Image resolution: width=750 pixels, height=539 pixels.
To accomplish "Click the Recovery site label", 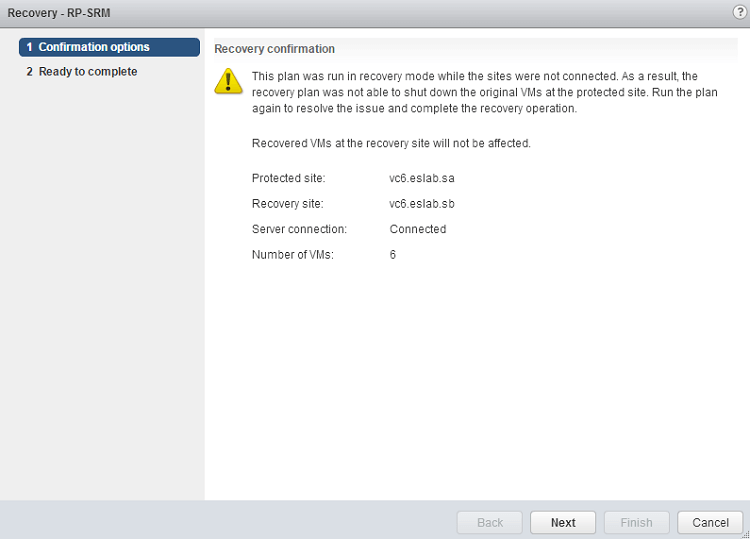I will (x=288, y=204).
